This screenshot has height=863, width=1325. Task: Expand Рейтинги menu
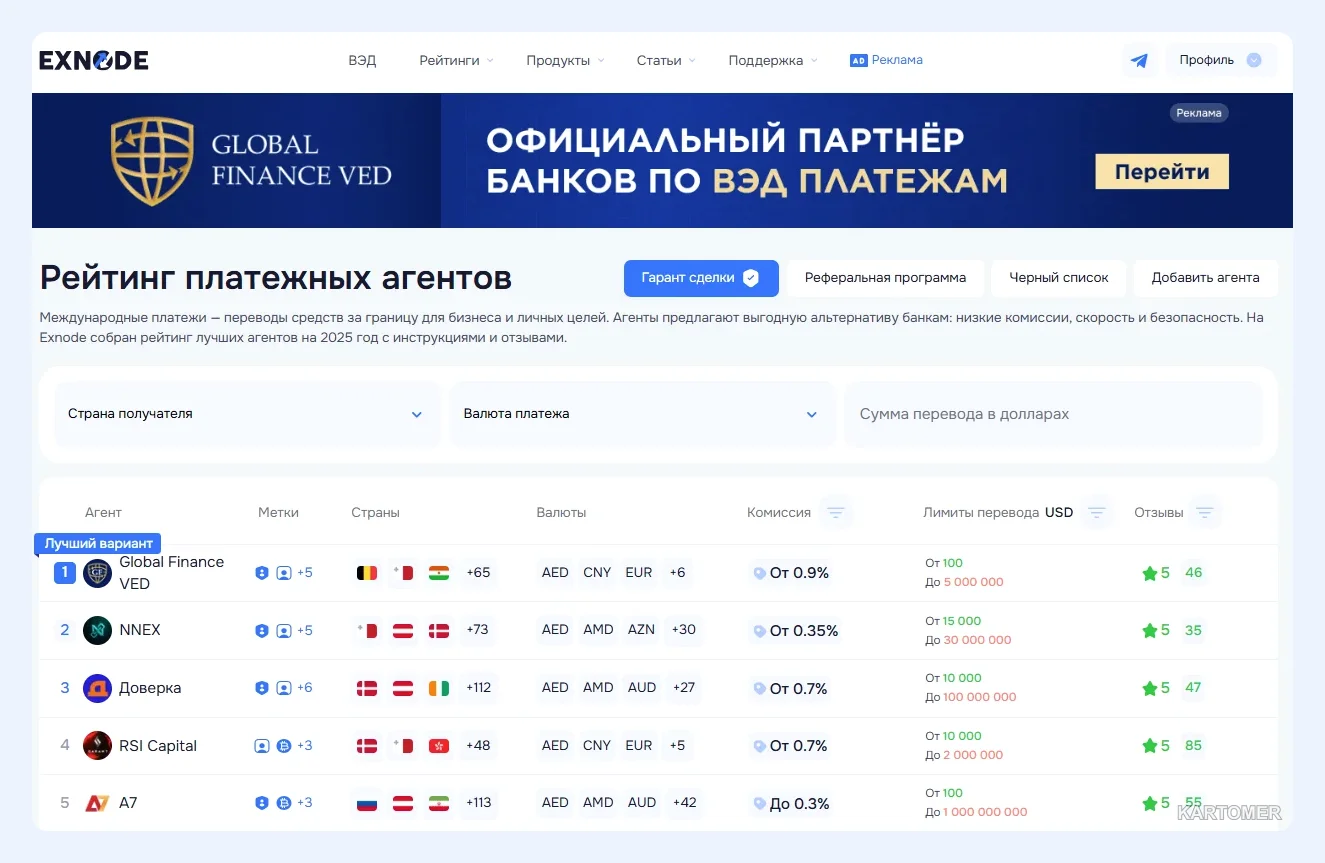(x=456, y=60)
